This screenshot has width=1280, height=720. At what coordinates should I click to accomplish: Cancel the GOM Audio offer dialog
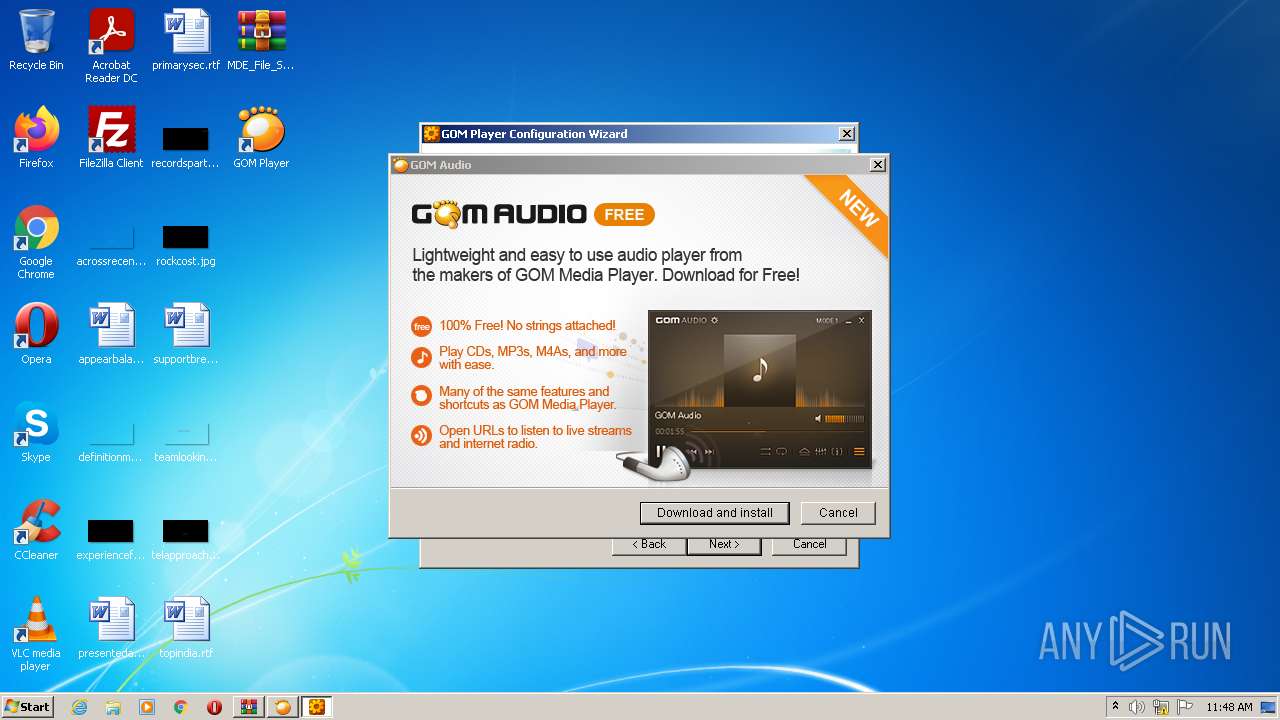tap(838, 513)
